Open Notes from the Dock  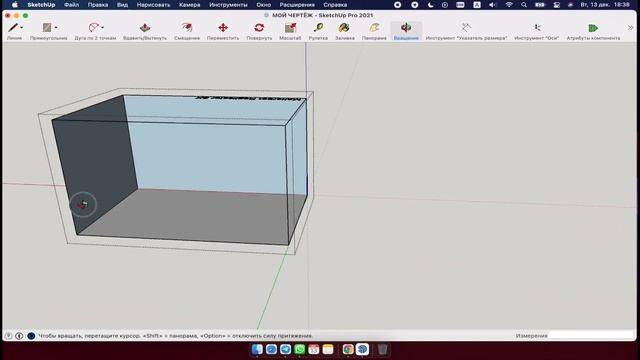(328, 349)
